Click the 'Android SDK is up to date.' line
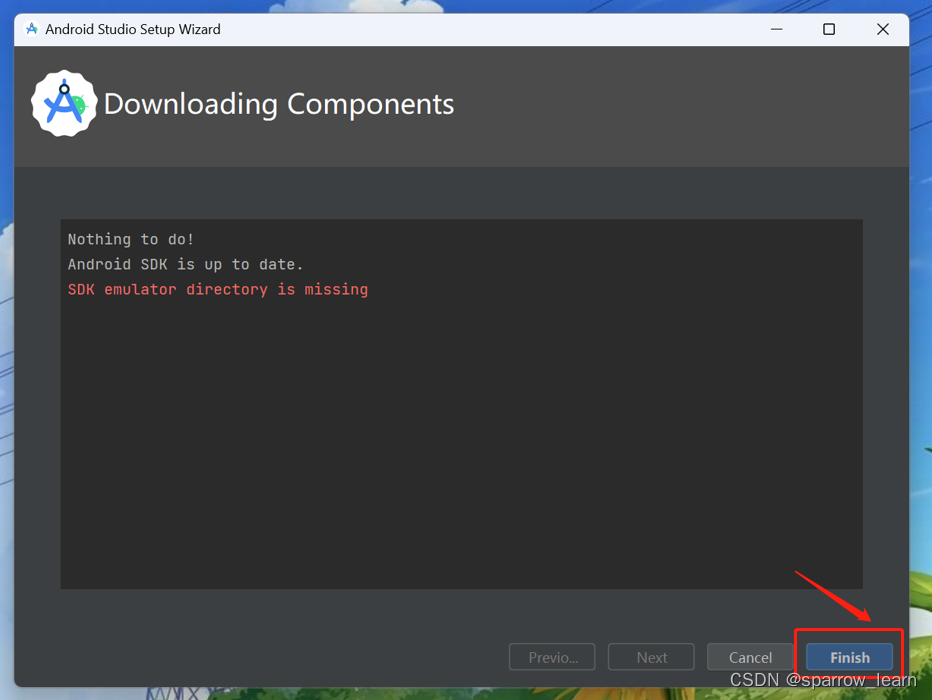This screenshot has height=700, width=932. [x=185, y=264]
